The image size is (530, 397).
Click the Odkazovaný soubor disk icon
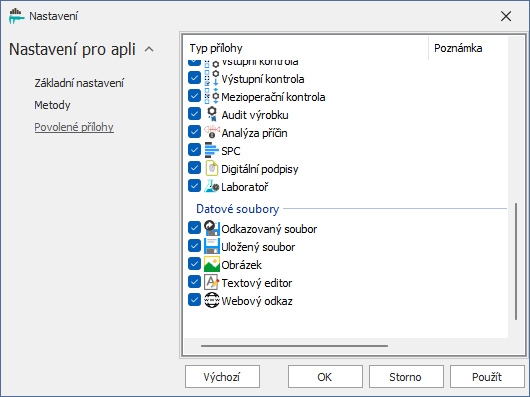point(212,228)
